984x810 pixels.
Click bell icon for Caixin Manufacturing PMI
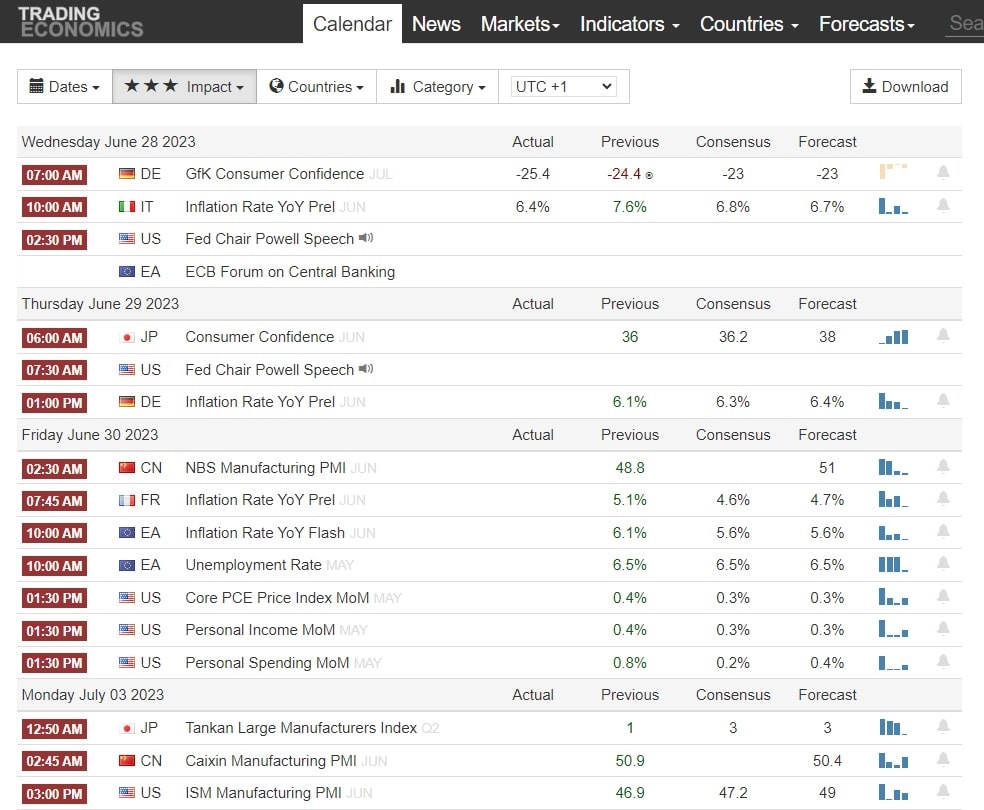pyautogui.click(x=943, y=759)
